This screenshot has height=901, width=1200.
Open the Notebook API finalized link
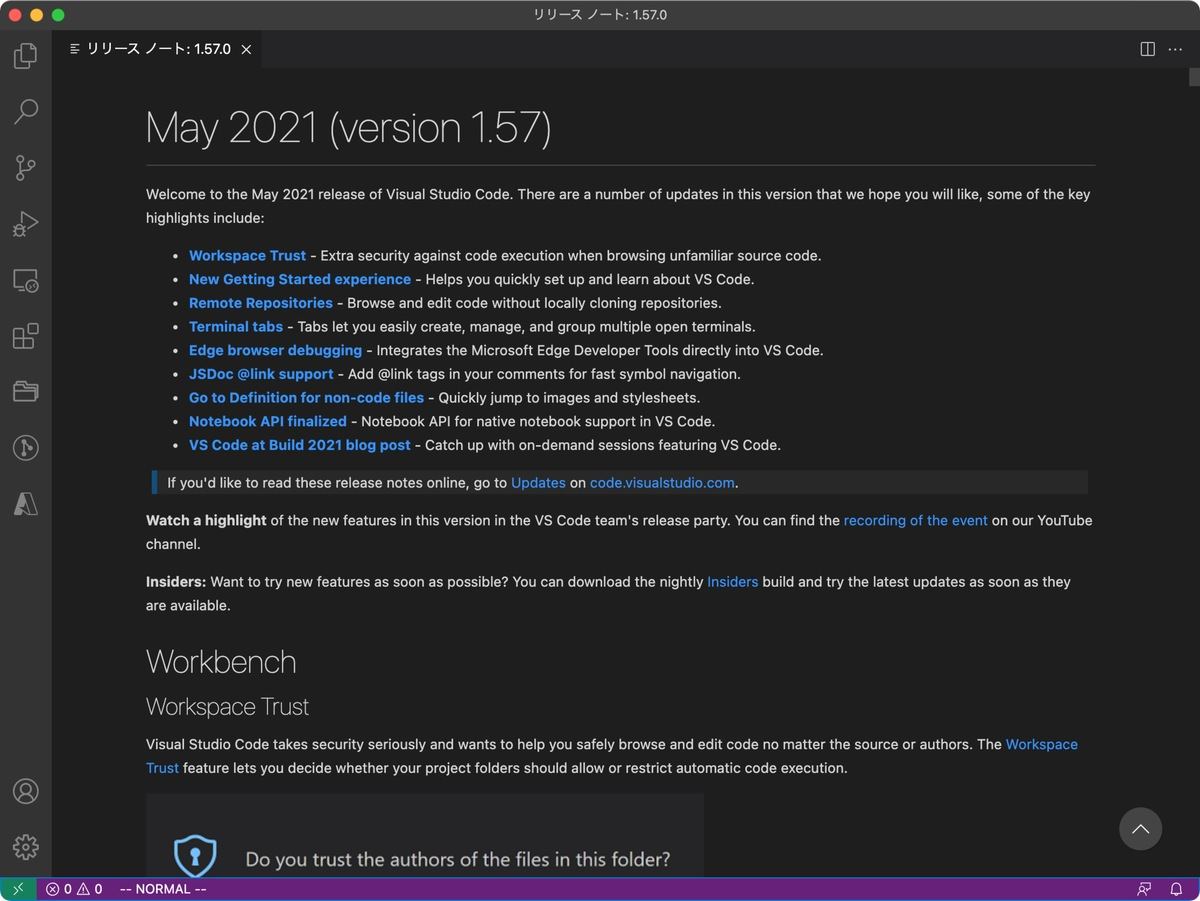[x=268, y=422]
